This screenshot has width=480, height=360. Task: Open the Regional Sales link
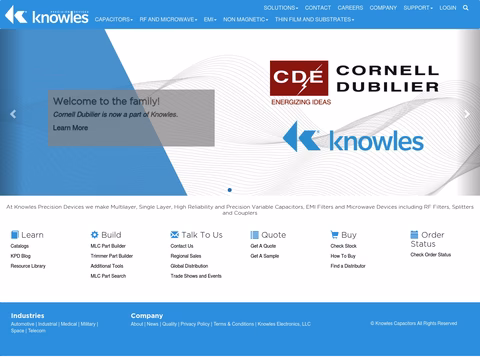coord(186,256)
